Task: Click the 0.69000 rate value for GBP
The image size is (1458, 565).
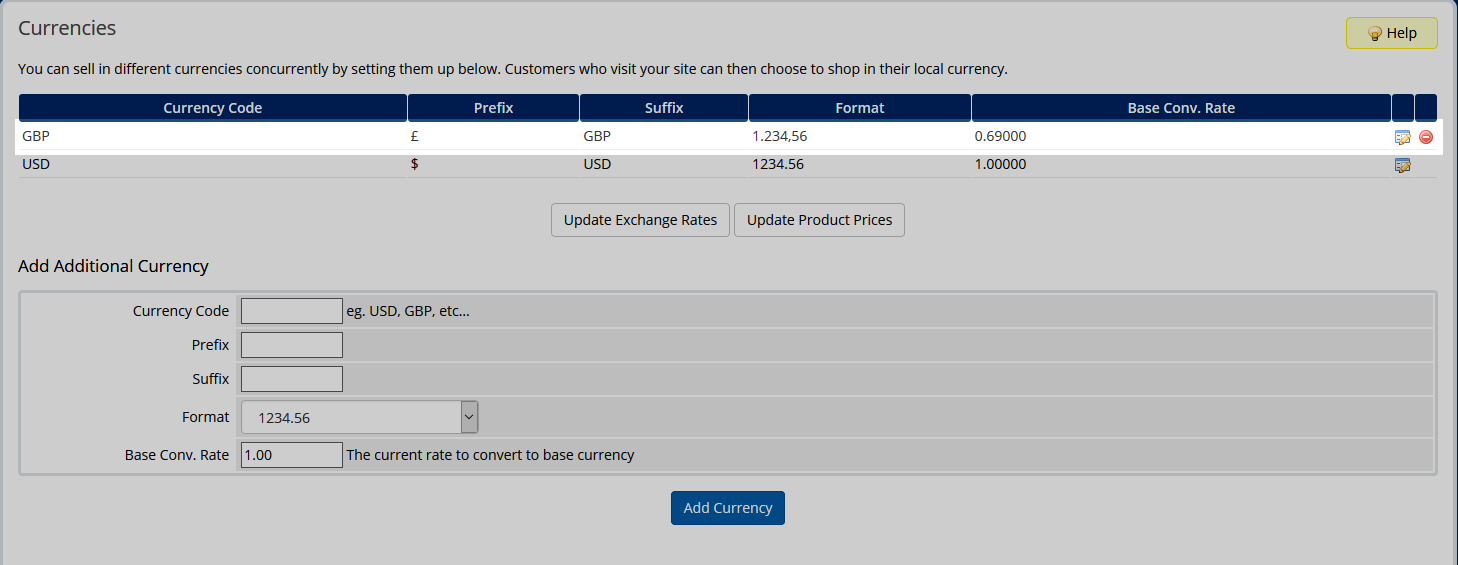Action: pos(1000,136)
